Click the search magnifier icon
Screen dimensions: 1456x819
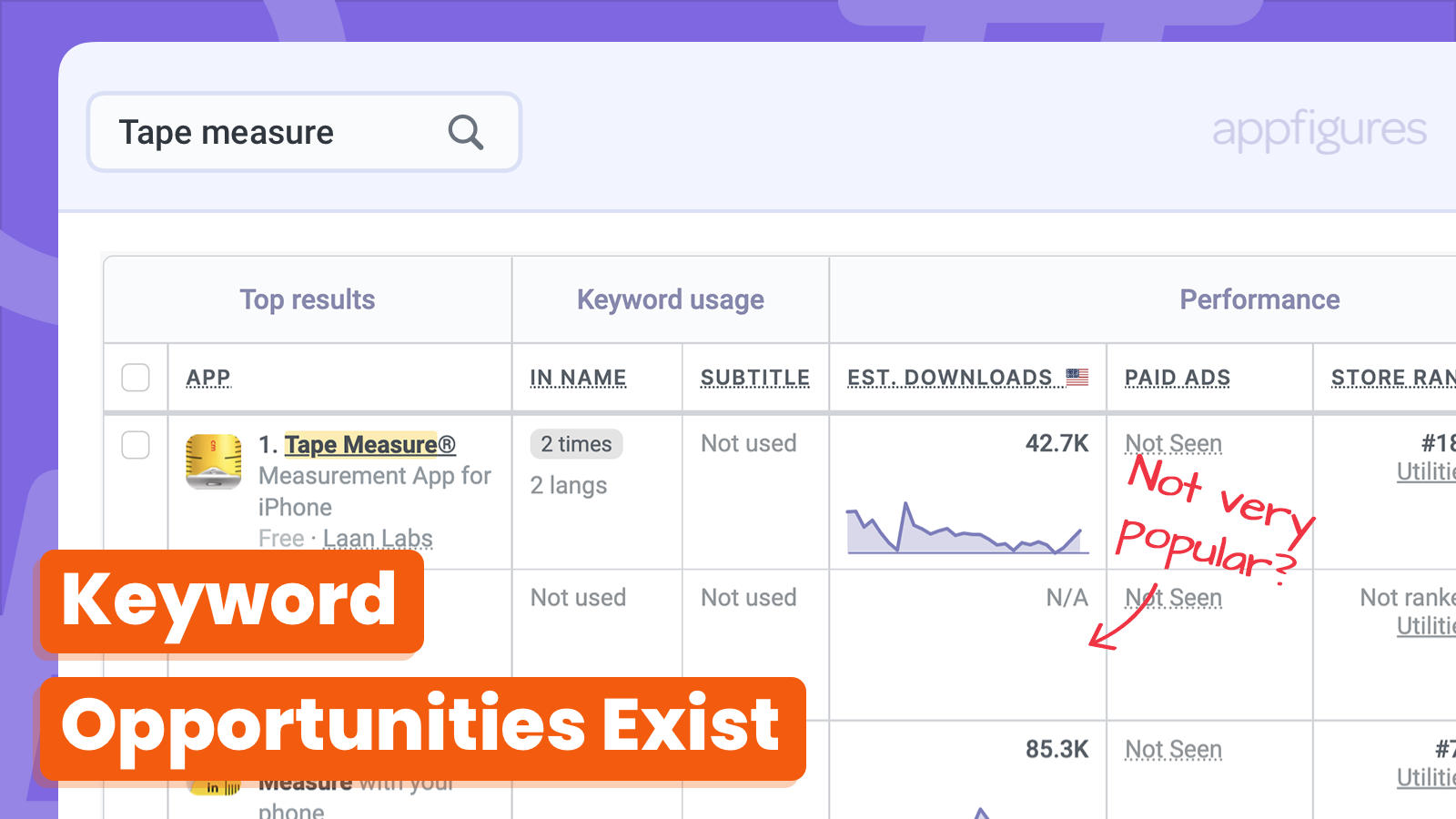465,133
